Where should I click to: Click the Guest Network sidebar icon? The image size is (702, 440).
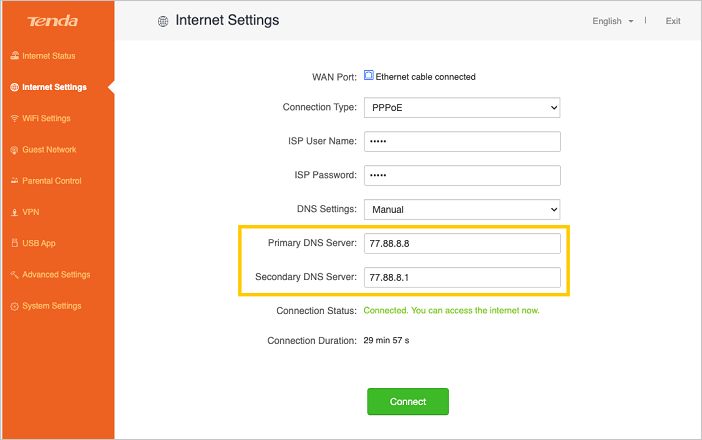(x=14, y=150)
